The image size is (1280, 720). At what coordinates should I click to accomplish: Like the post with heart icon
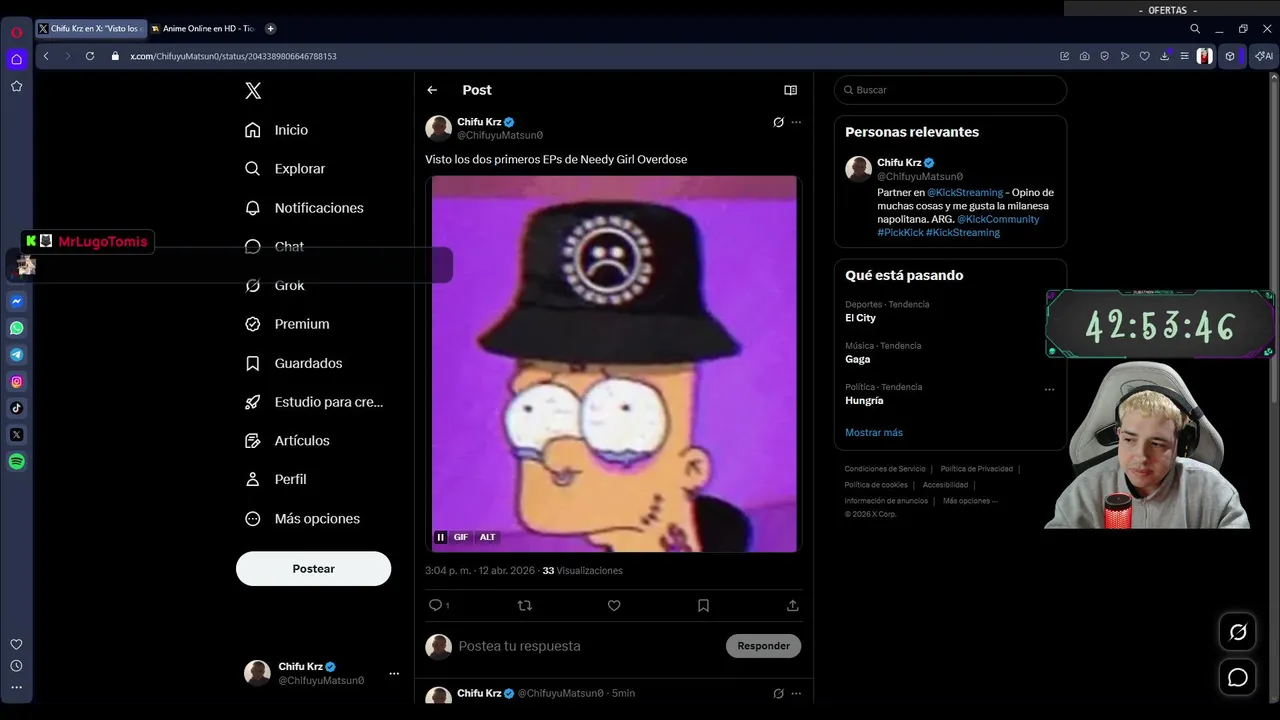[x=614, y=605]
